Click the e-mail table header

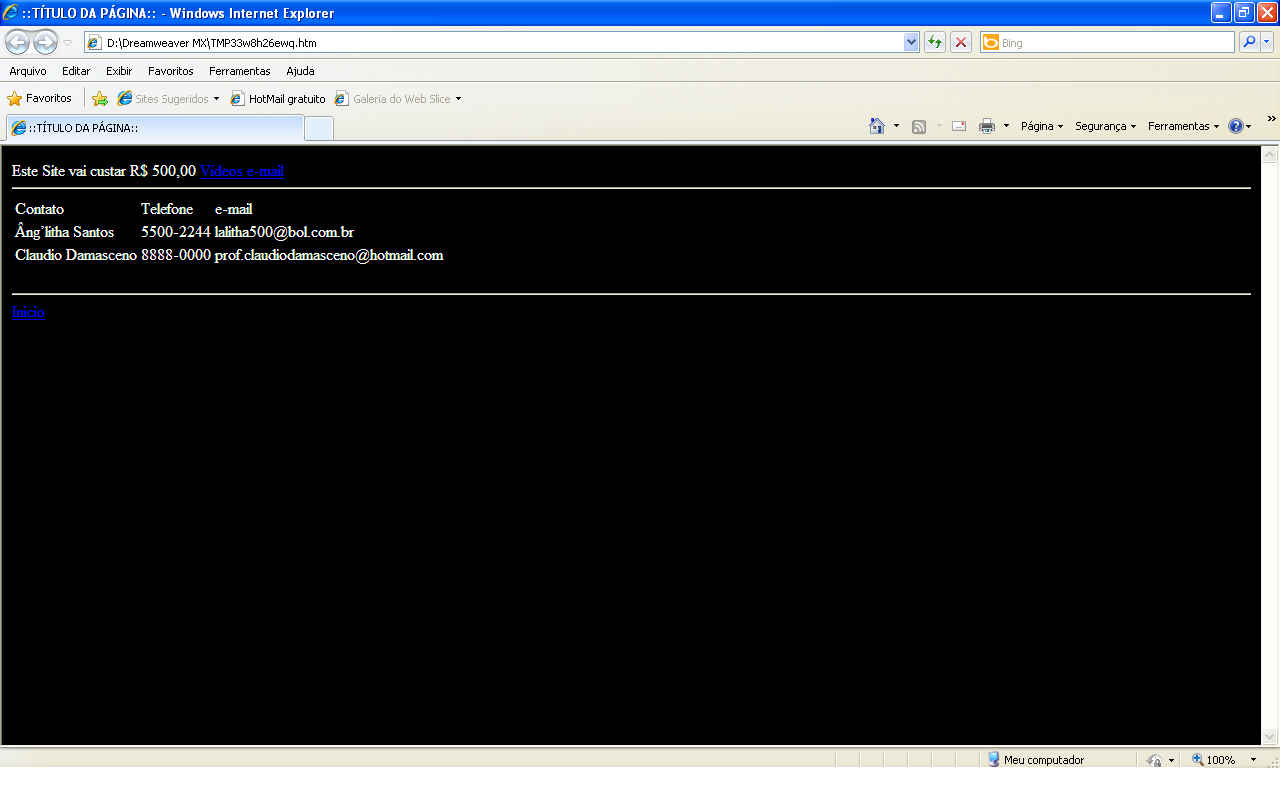click(x=234, y=209)
